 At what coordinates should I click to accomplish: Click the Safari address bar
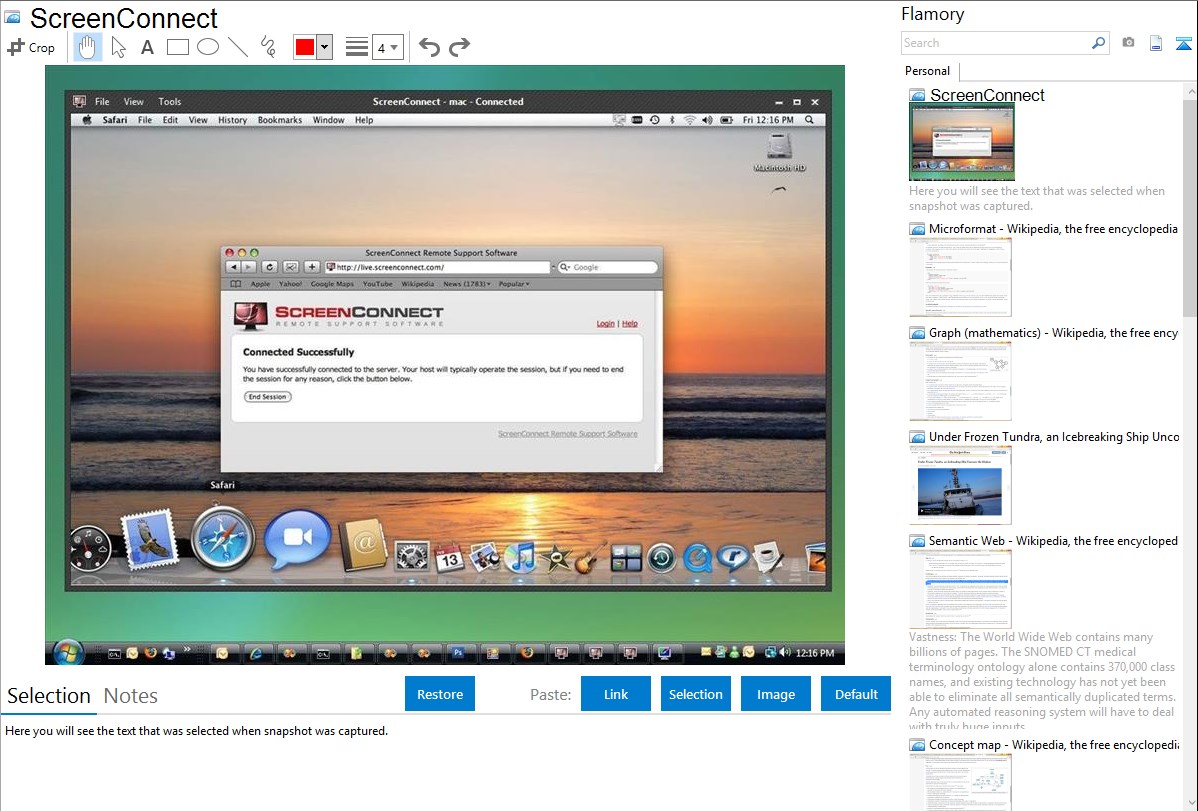[437, 268]
